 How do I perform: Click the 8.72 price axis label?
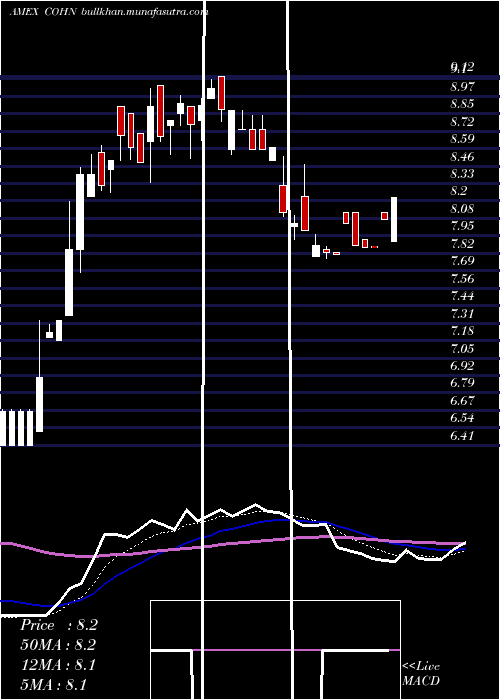pyautogui.click(x=462, y=121)
